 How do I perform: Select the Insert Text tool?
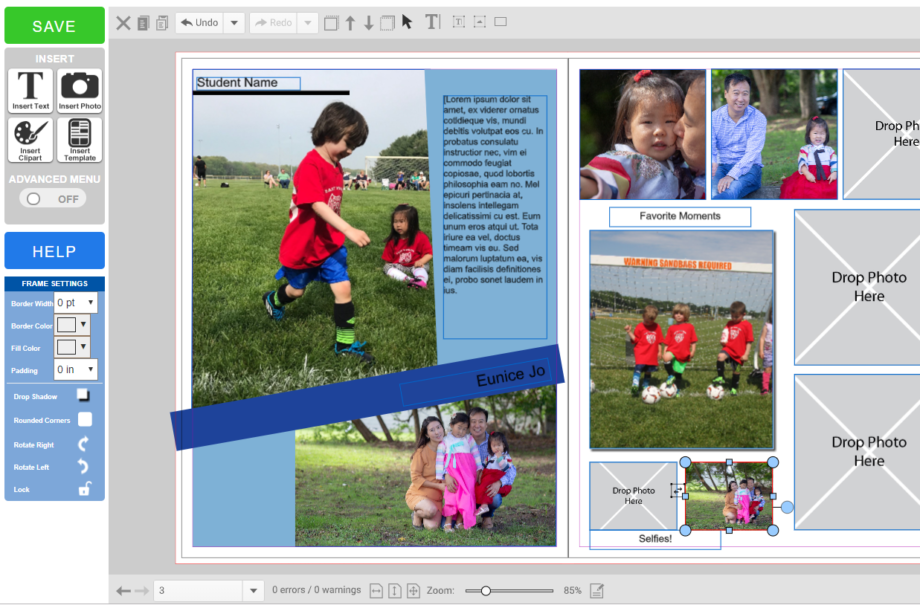[x=30, y=89]
